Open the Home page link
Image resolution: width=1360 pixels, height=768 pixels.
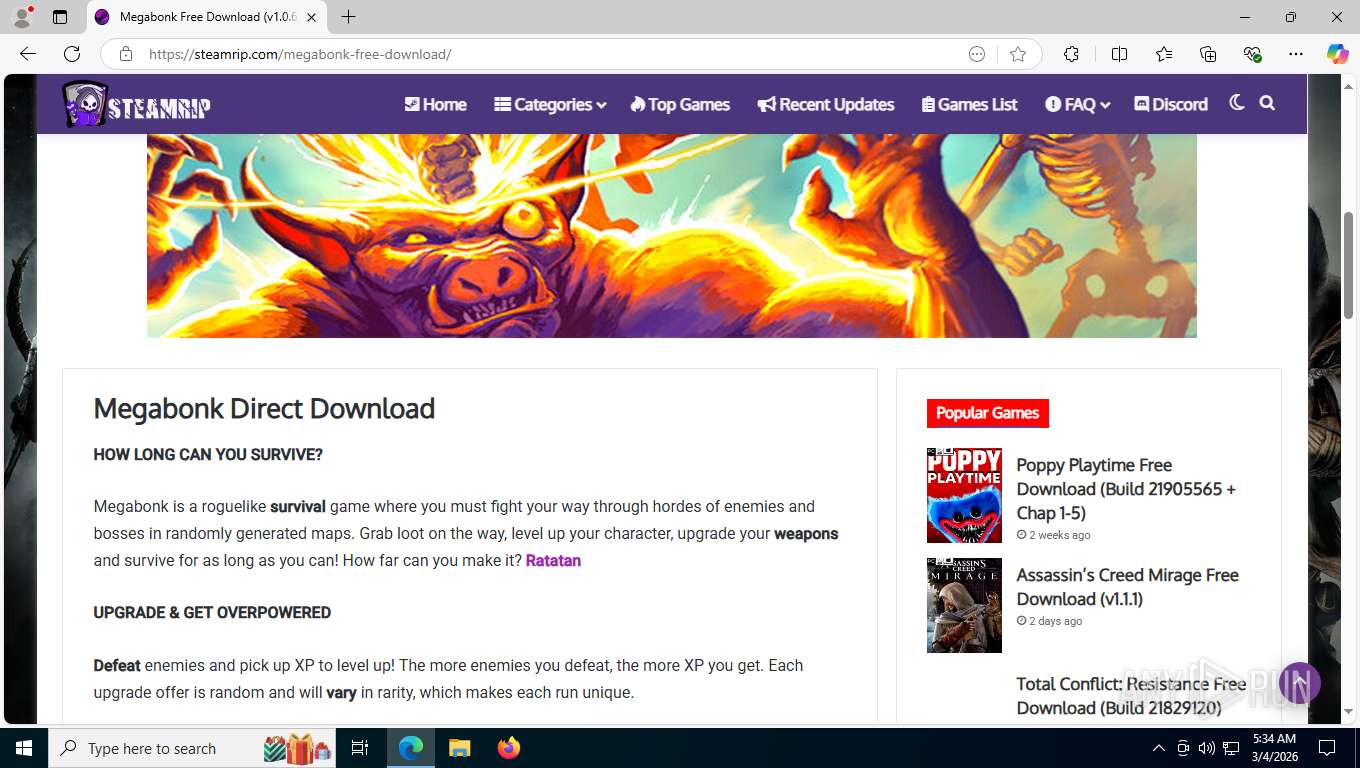click(x=435, y=104)
